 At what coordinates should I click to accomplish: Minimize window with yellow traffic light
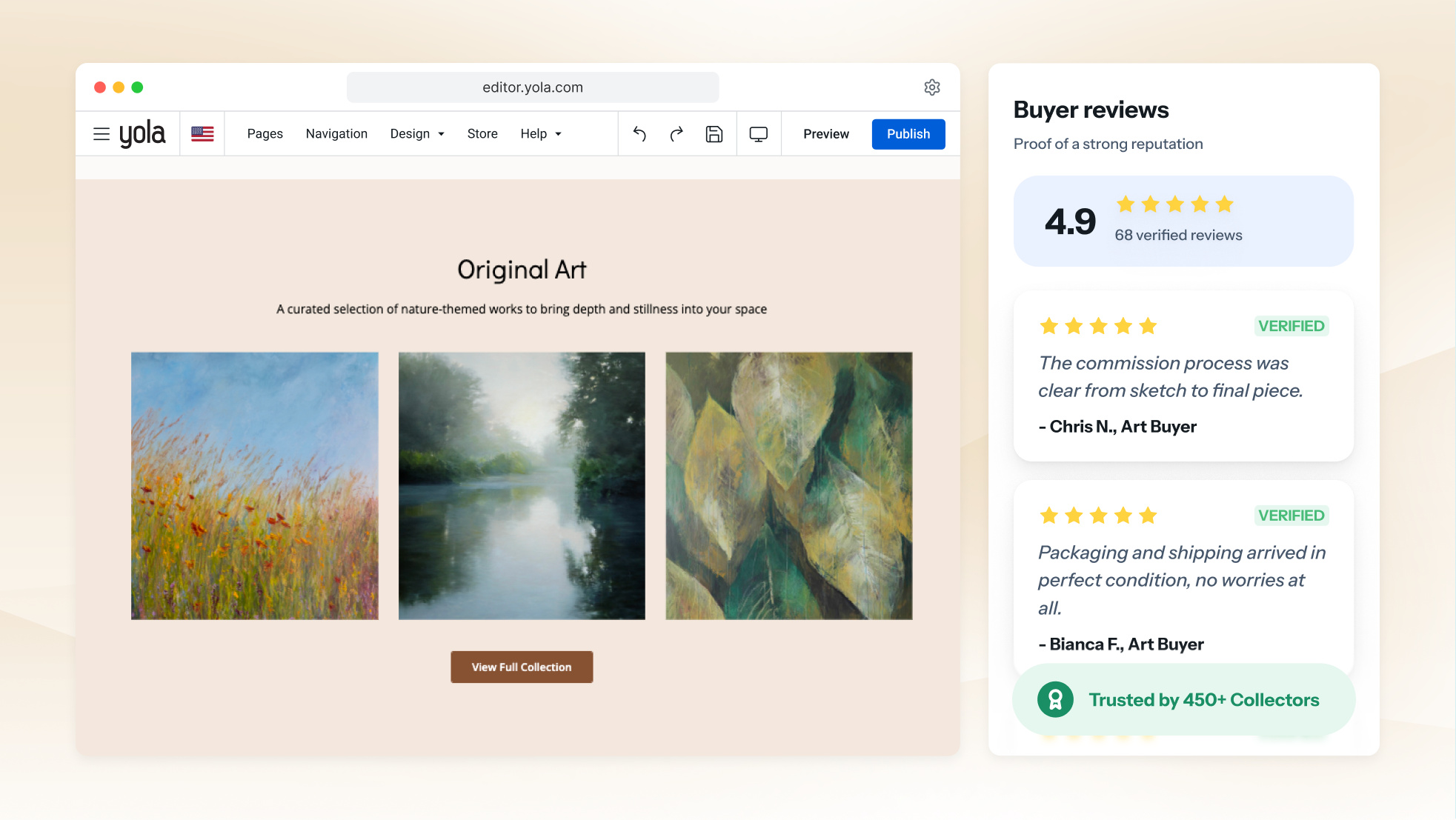(119, 87)
